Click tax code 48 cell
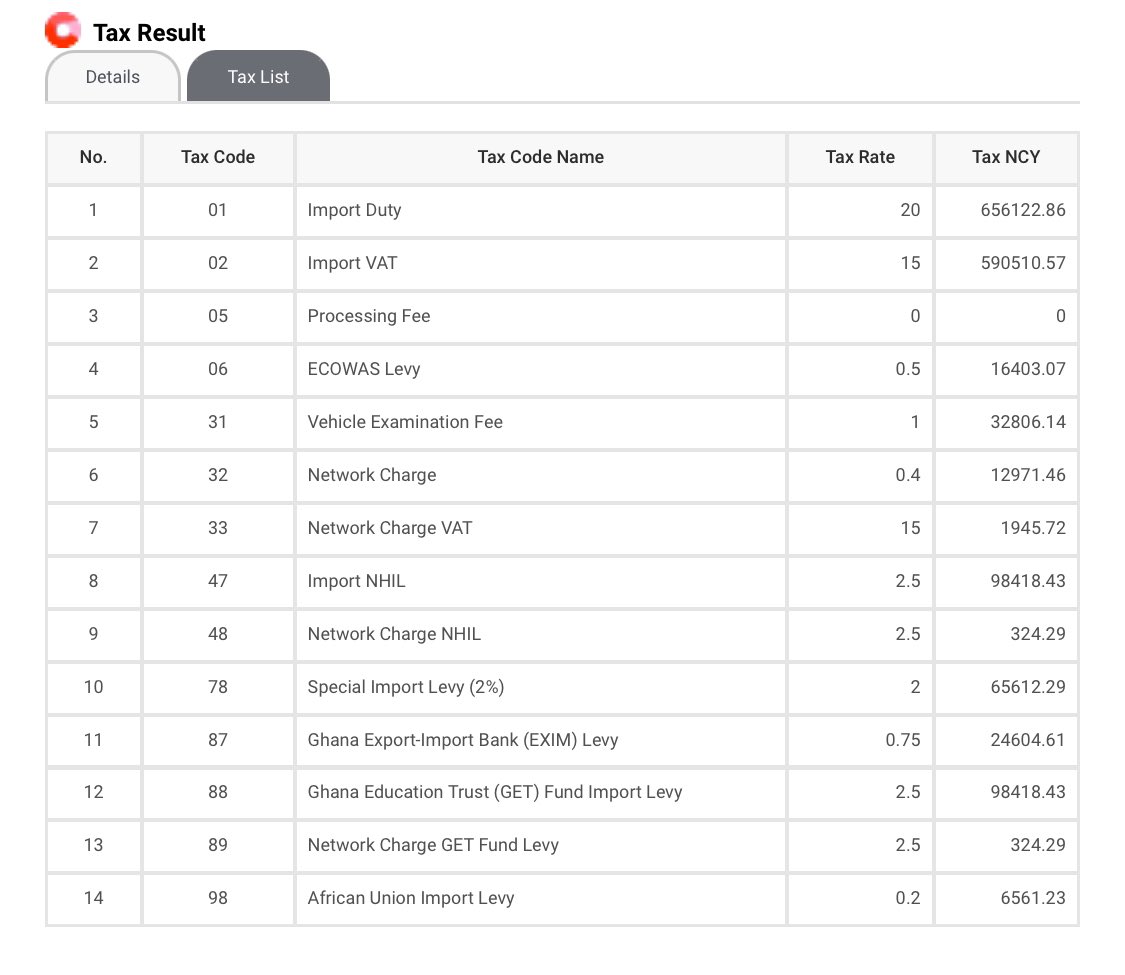 pos(218,634)
